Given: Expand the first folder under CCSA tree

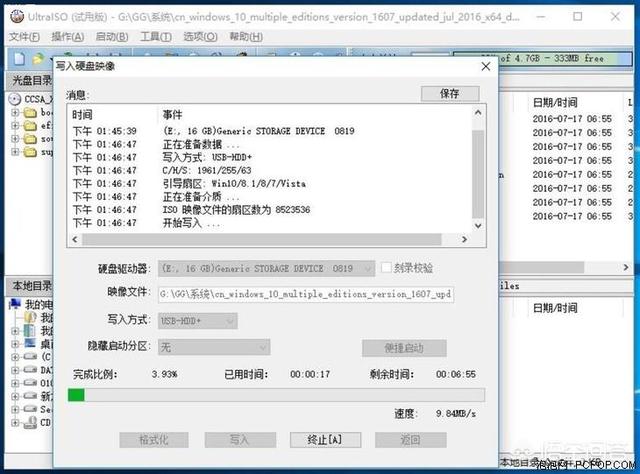Looking at the screenshot, I should [x=17, y=114].
